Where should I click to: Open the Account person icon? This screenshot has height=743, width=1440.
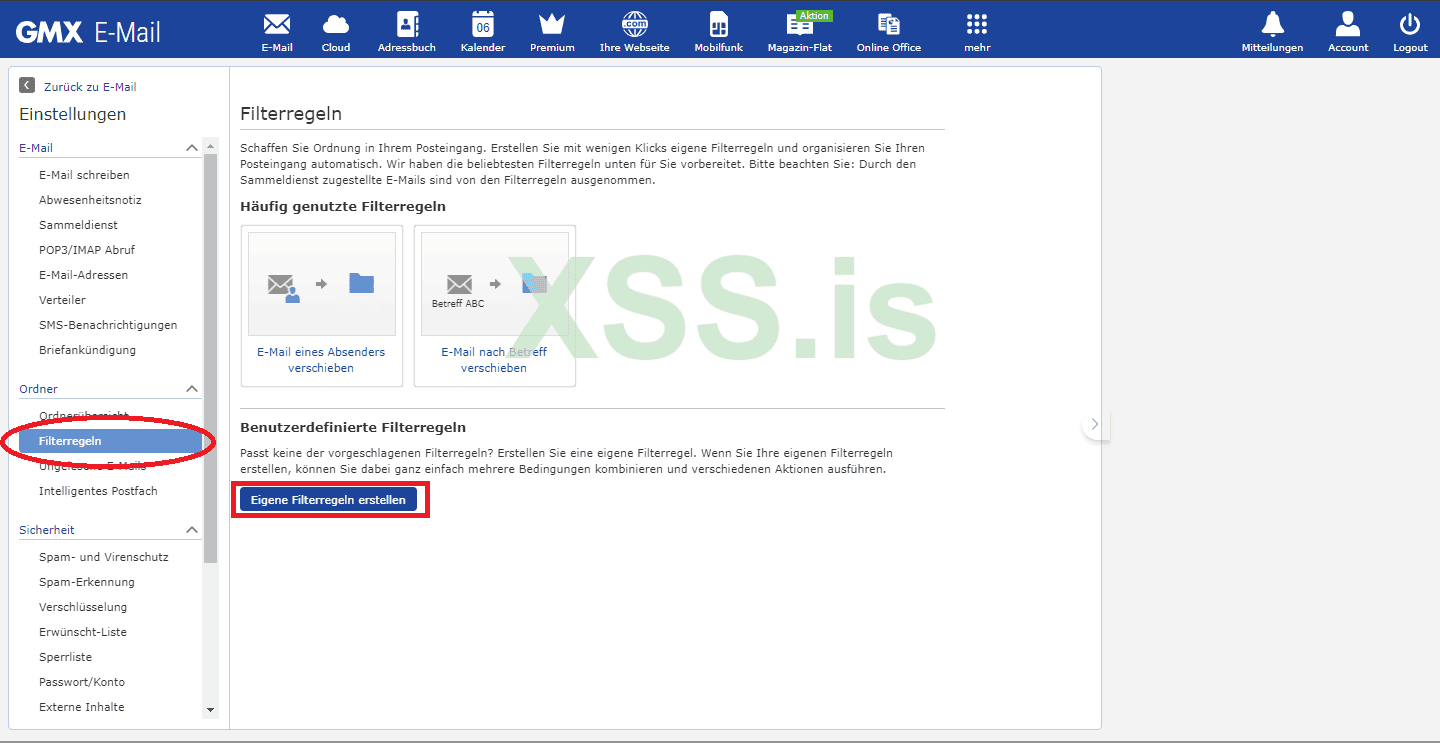[1348, 24]
